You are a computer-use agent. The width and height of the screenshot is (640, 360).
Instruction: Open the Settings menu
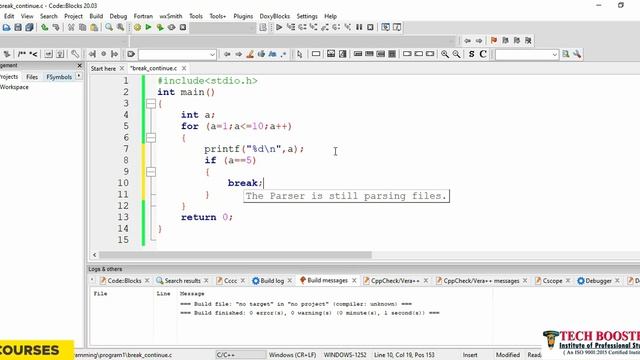pyautogui.click(x=307, y=16)
